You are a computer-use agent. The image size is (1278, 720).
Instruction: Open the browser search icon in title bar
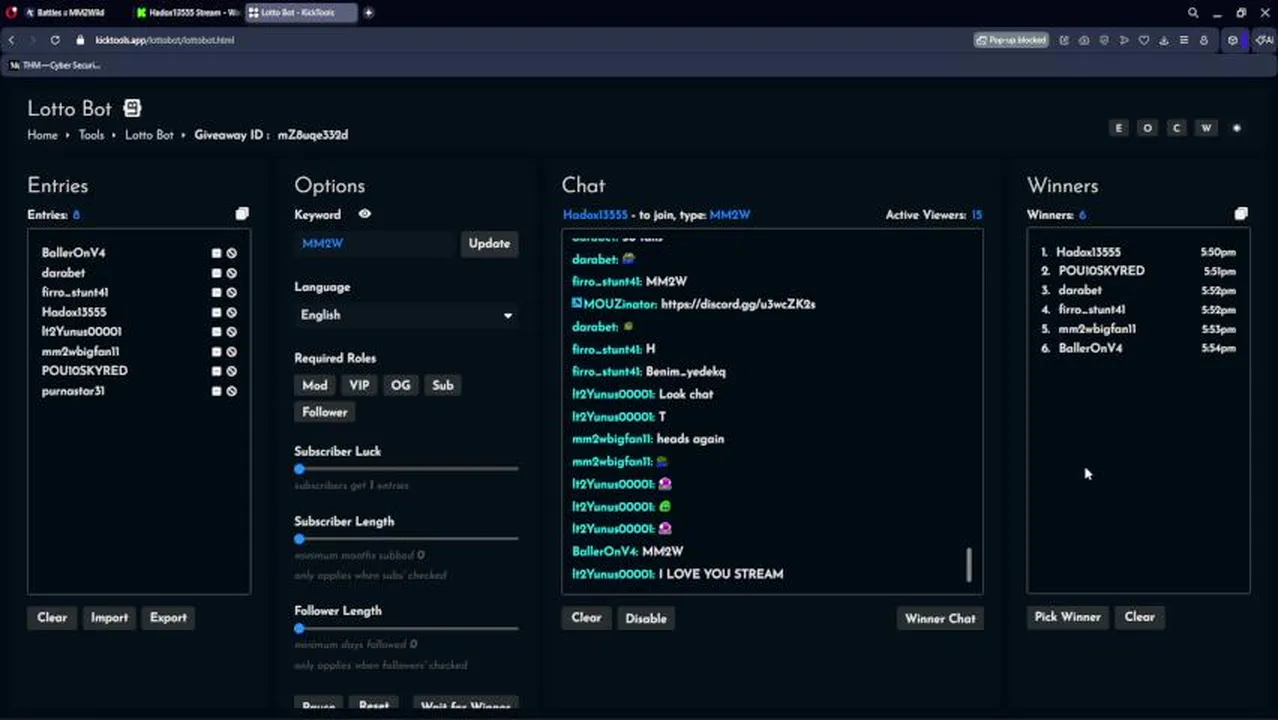click(1193, 13)
